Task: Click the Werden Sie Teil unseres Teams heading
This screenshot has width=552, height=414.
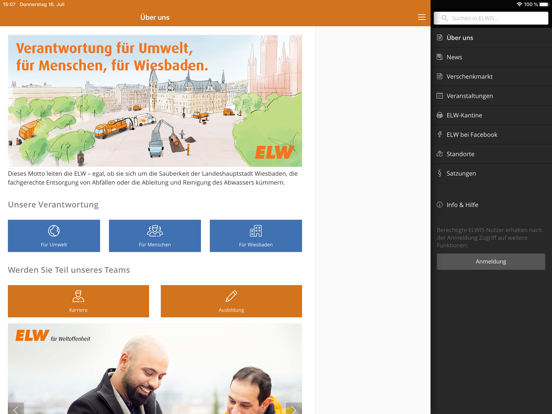Action: click(x=69, y=270)
